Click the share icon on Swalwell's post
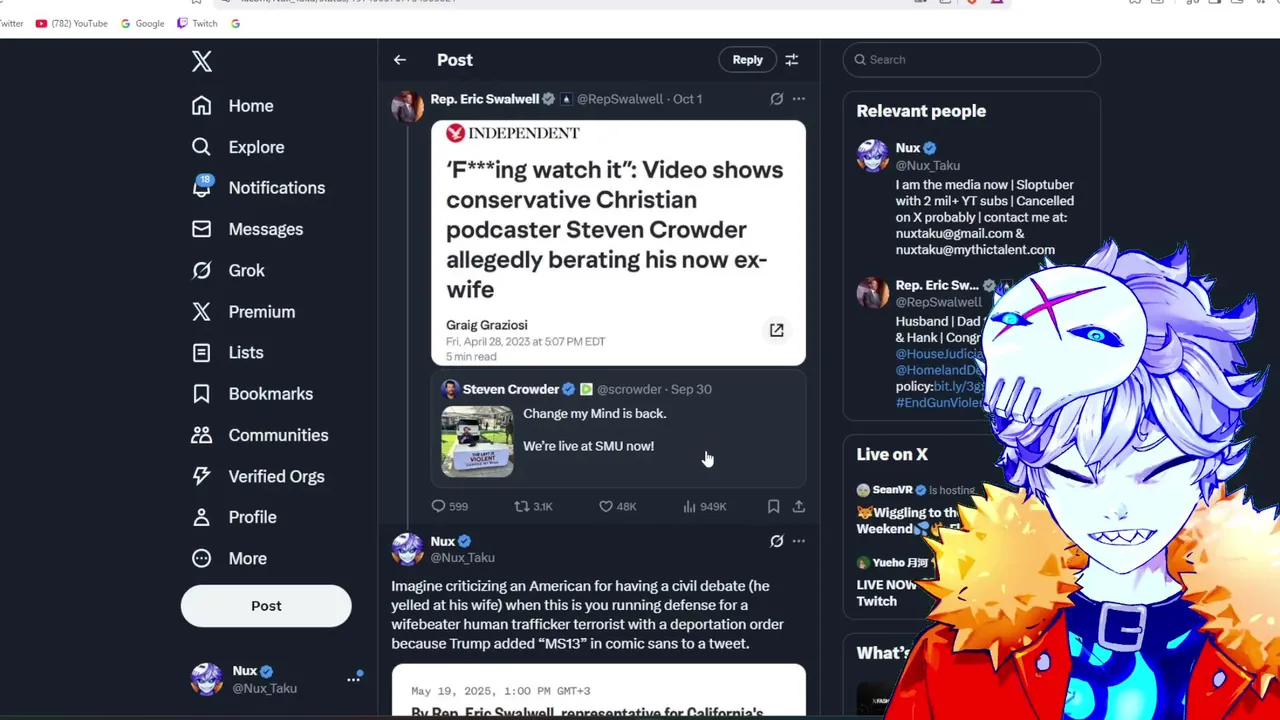 (798, 507)
